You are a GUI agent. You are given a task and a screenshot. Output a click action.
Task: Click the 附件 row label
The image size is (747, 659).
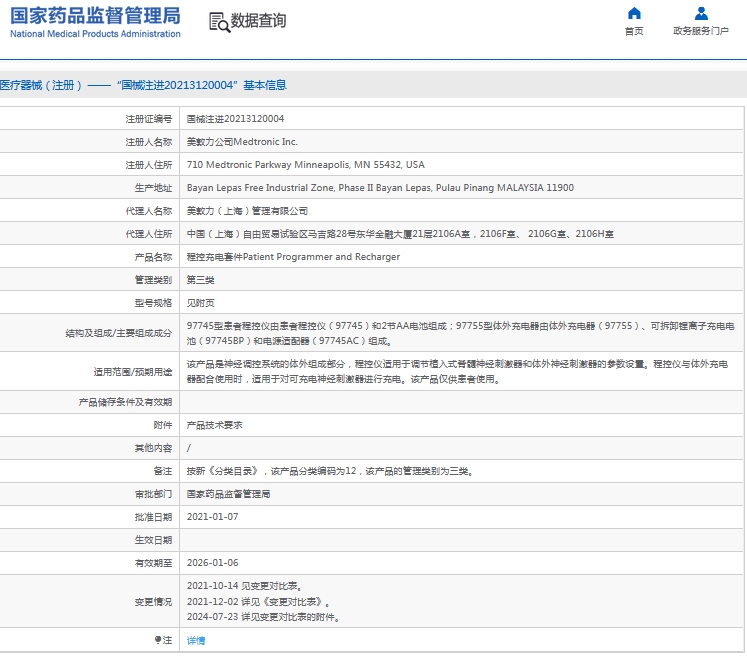pyautogui.click(x=162, y=425)
